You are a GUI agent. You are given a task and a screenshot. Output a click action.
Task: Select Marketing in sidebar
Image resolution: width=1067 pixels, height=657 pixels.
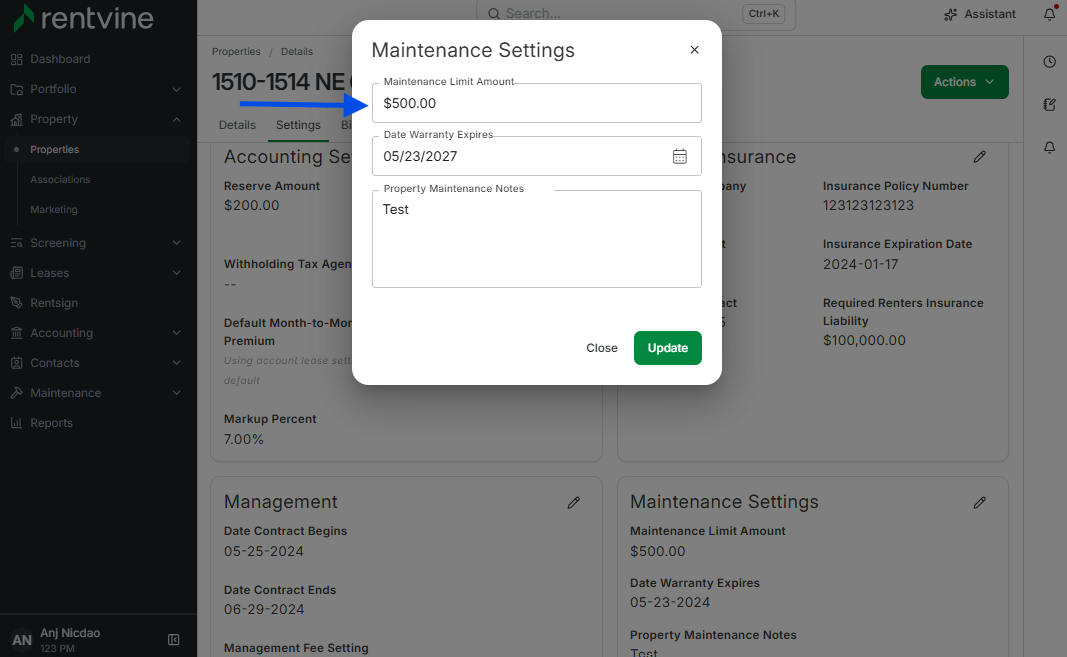pyautogui.click(x=54, y=210)
